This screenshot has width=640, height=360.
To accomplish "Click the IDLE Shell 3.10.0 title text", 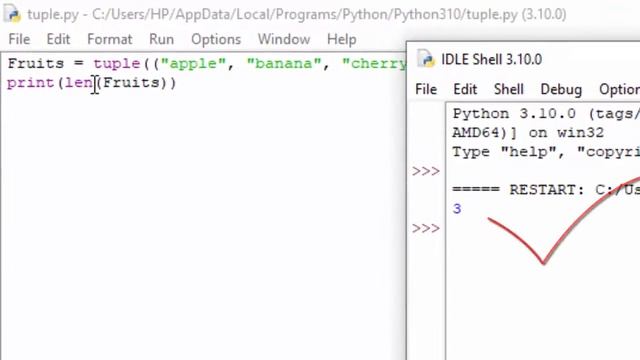I will point(491,59).
